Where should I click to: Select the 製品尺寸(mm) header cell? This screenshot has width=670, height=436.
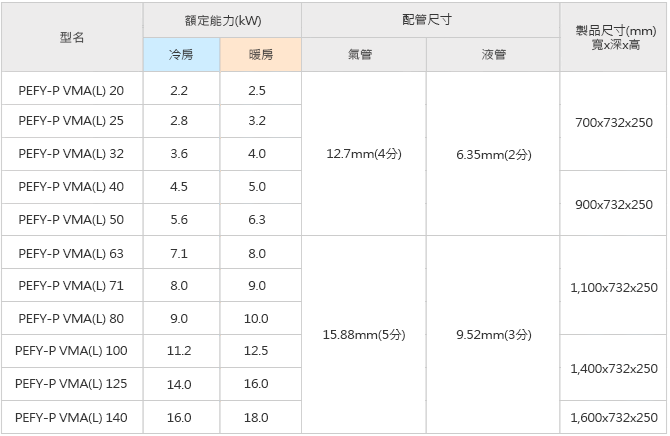(613, 37)
